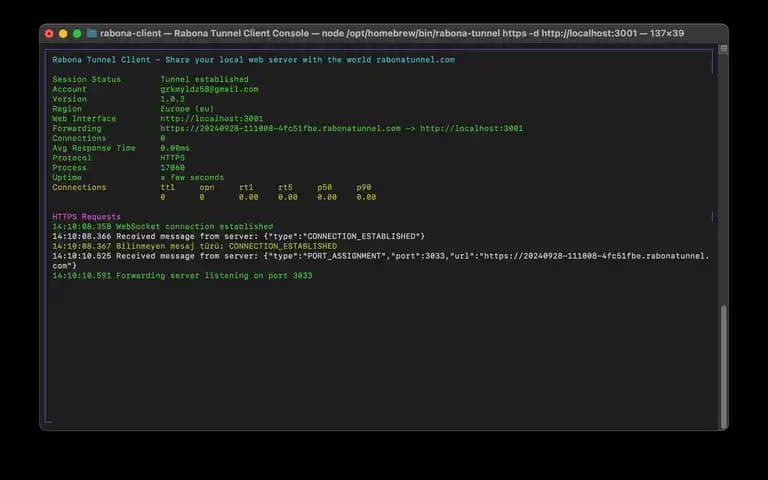Click the 'WebSocket connection established' log line
Screen dimensions: 768x480
click(x=163, y=226)
